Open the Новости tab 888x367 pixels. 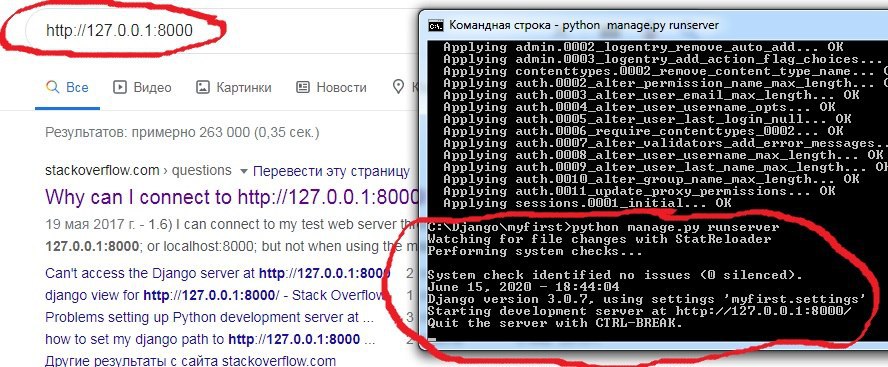tap(331, 87)
